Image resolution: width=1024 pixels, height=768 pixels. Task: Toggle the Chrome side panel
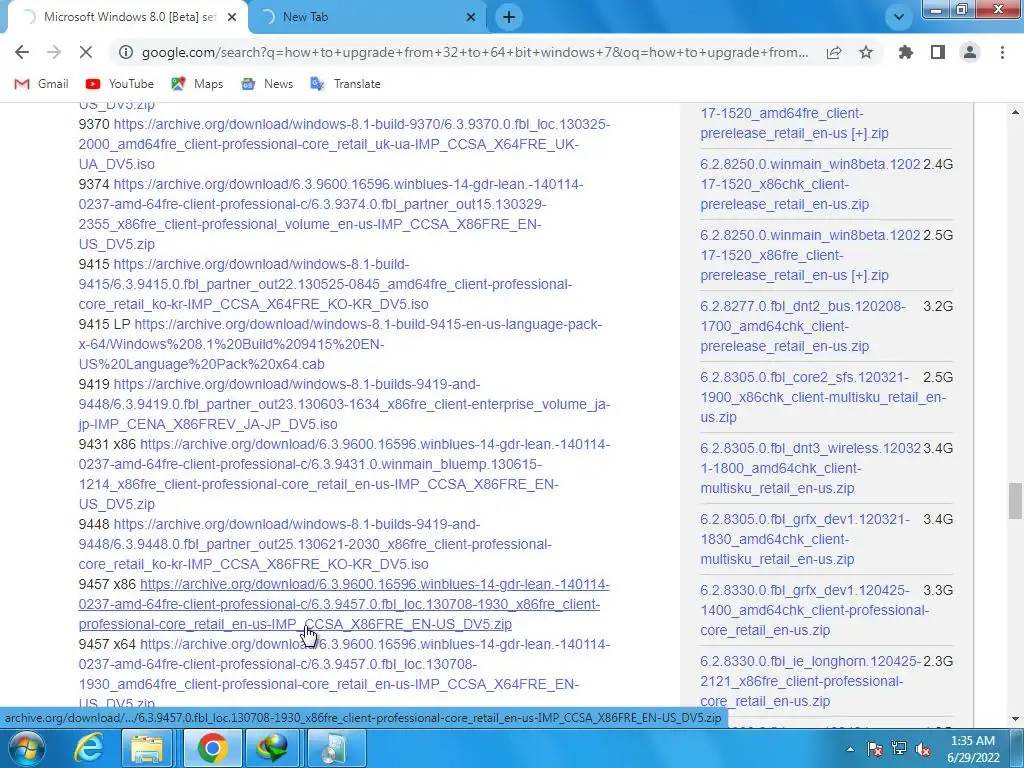coord(938,52)
